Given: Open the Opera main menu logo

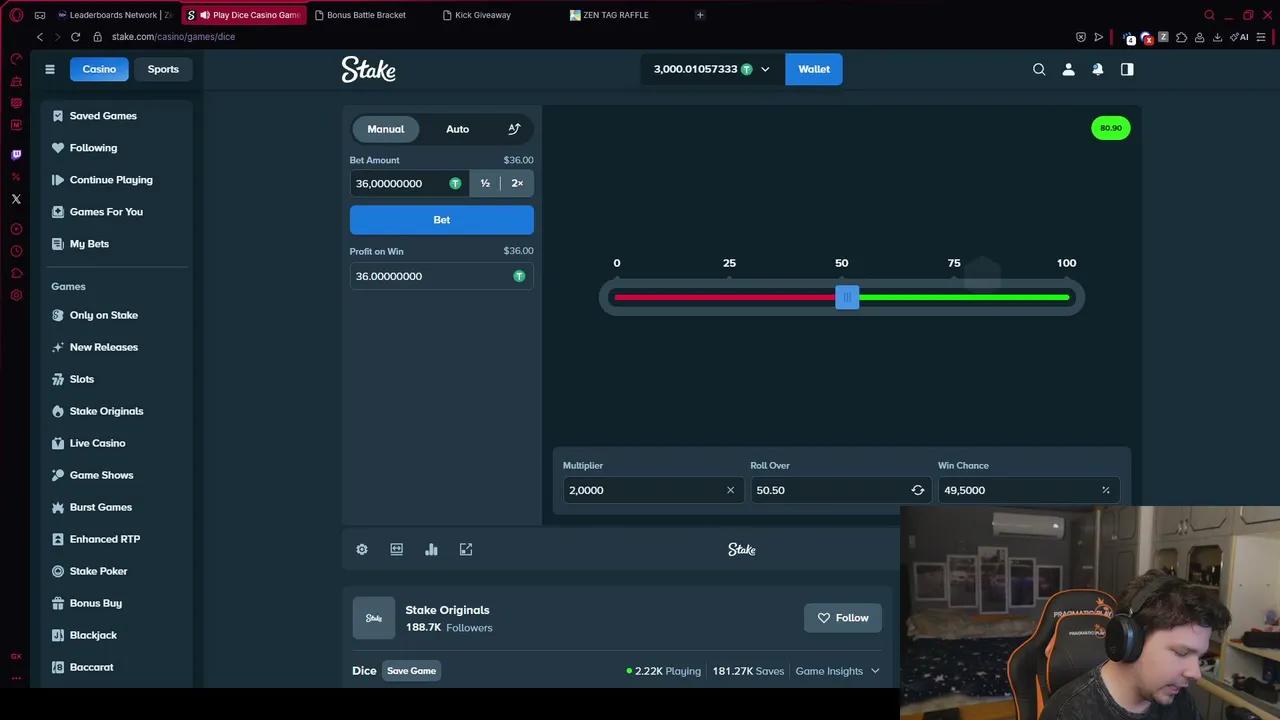Looking at the screenshot, I should (16, 15).
